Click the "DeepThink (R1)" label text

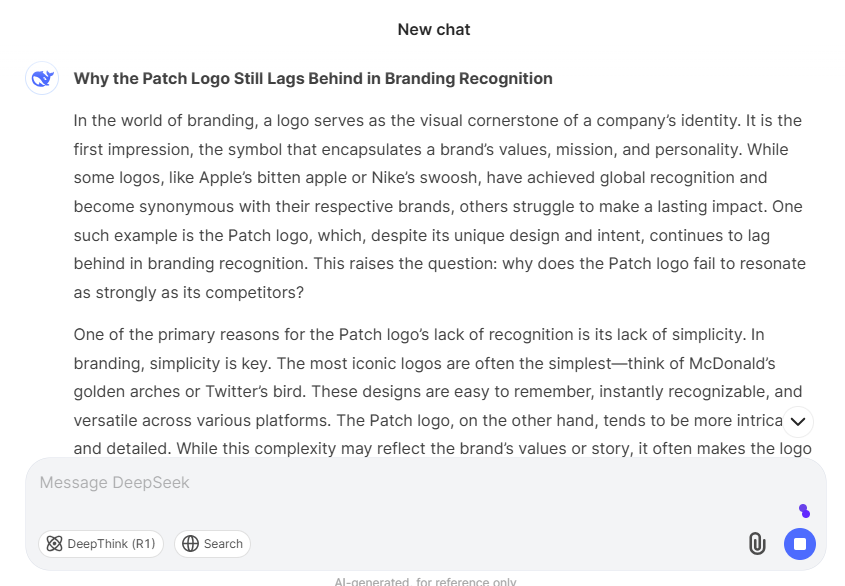[111, 544]
